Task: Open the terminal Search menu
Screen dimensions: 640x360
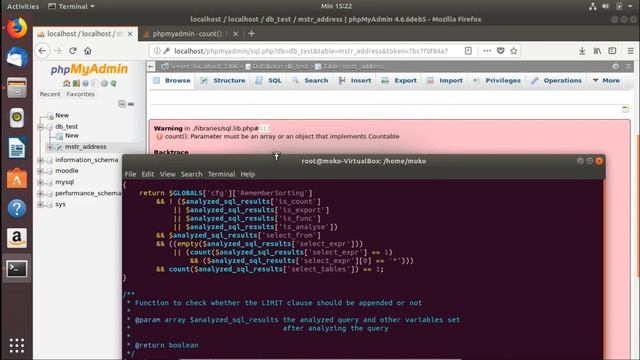Action: pos(191,174)
